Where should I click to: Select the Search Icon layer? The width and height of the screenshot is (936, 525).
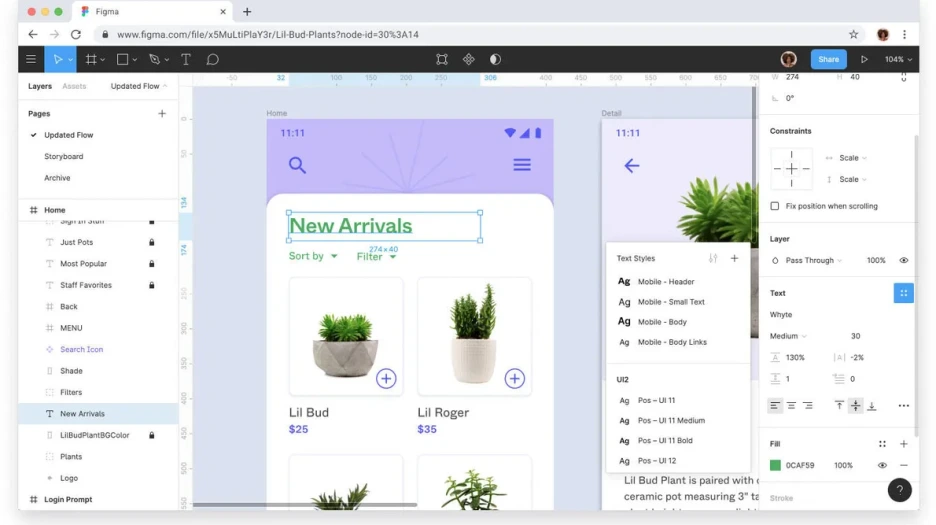(81, 349)
